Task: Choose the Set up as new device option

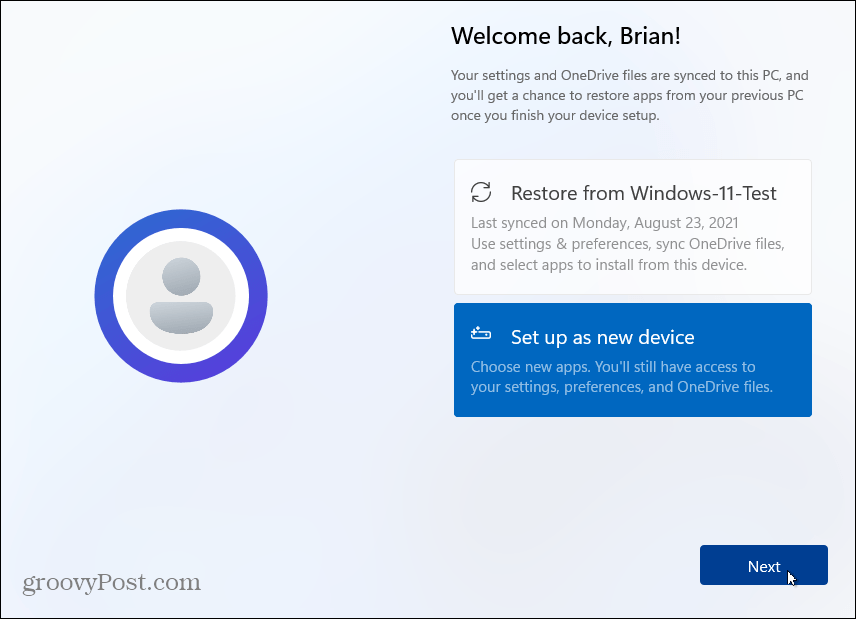Action: click(x=633, y=360)
